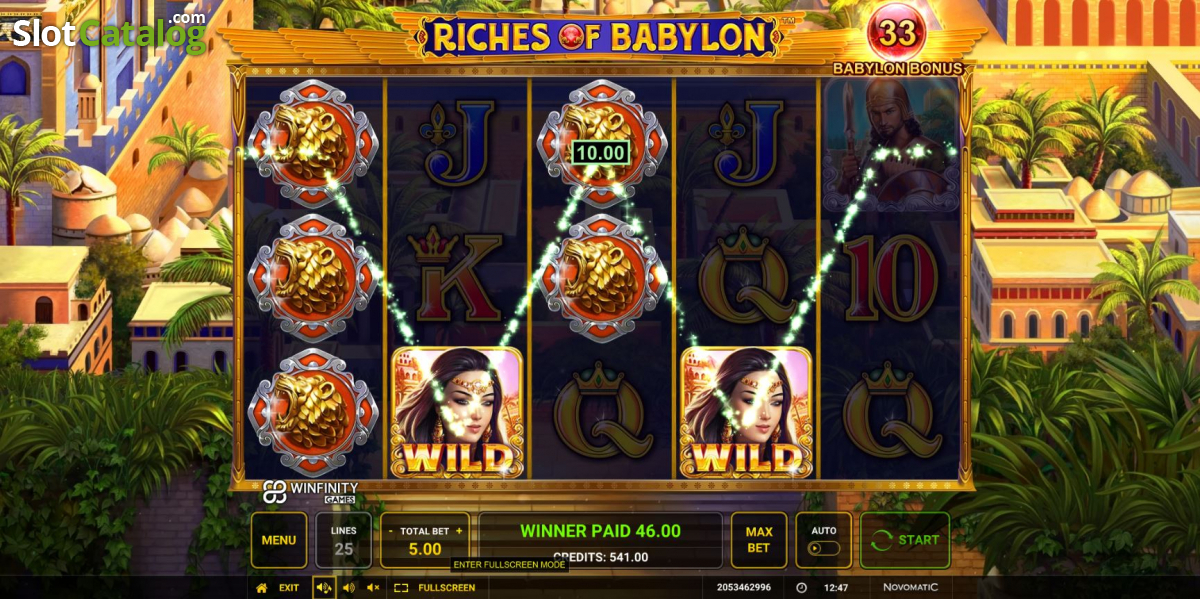Click the Fullscreen brackets icon
The width and height of the screenshot is (1200, 599).
[x=401, y=588]
